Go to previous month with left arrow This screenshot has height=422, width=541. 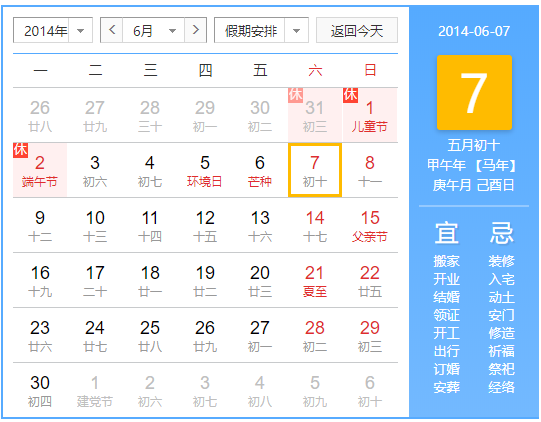tap(111, 30)
